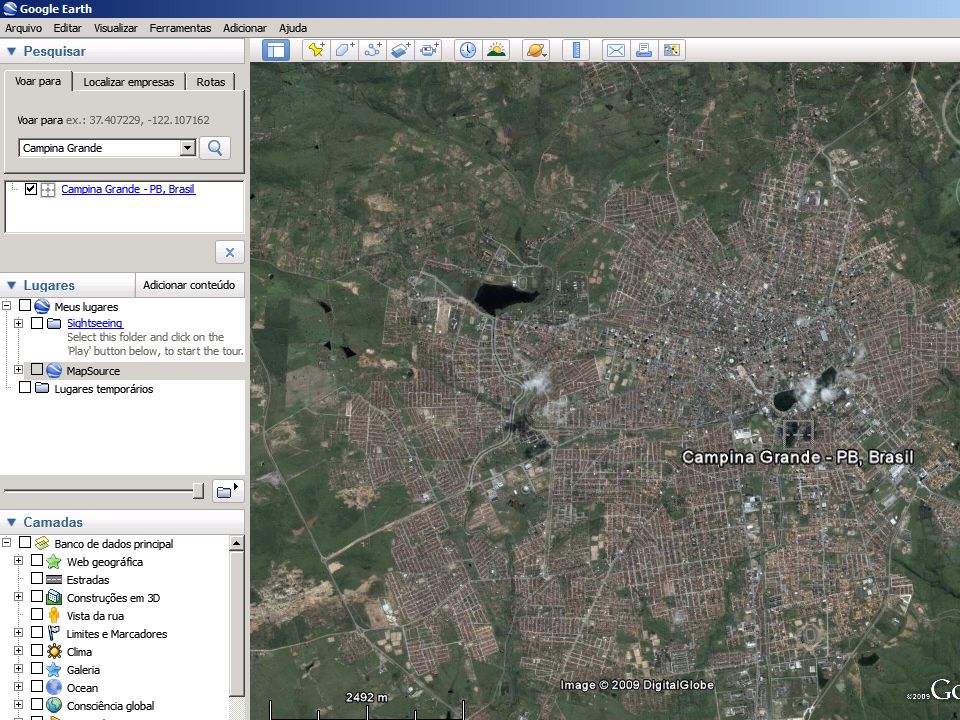Check the MapSource checkbox
Screen dimensions: 960x720
[x=37, y=369]
